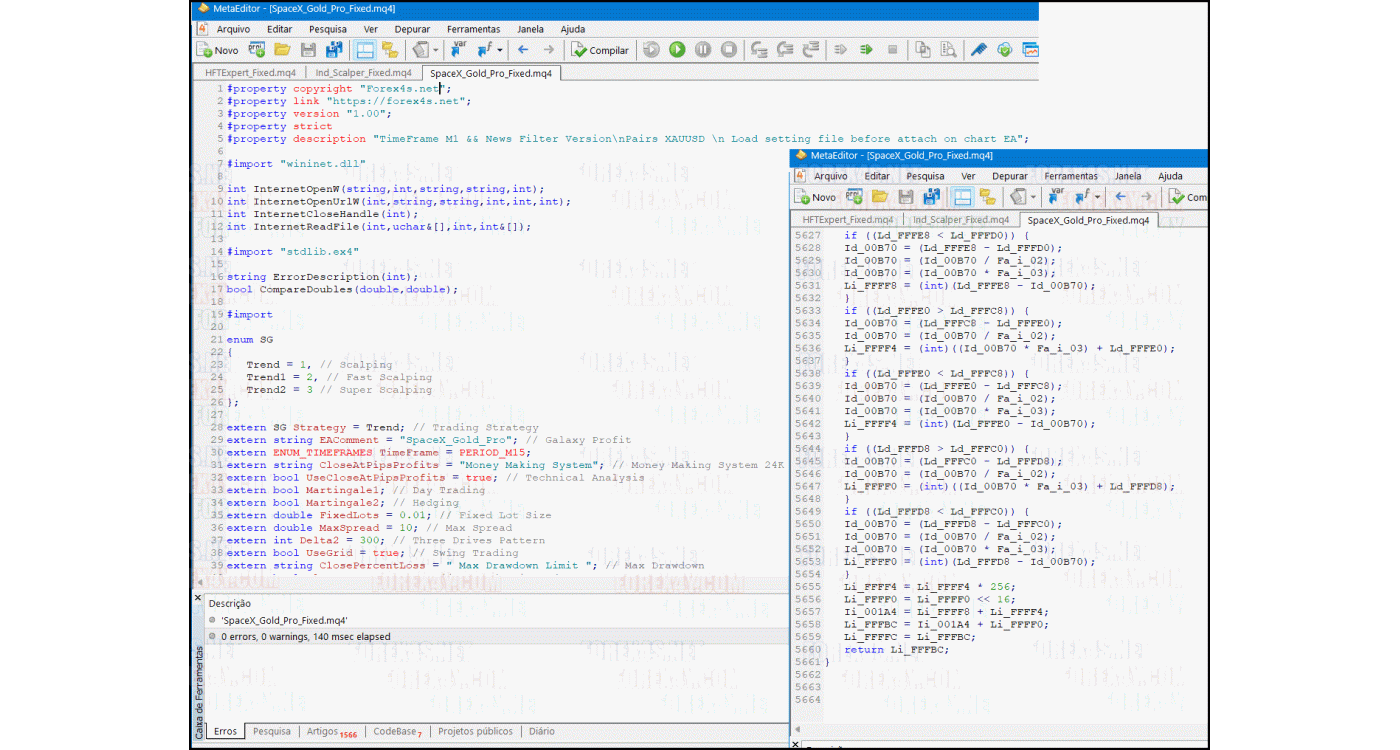Toggle the Toolbox panel layout icon
Screen dimensions: 1400x750
click(365, 50)
